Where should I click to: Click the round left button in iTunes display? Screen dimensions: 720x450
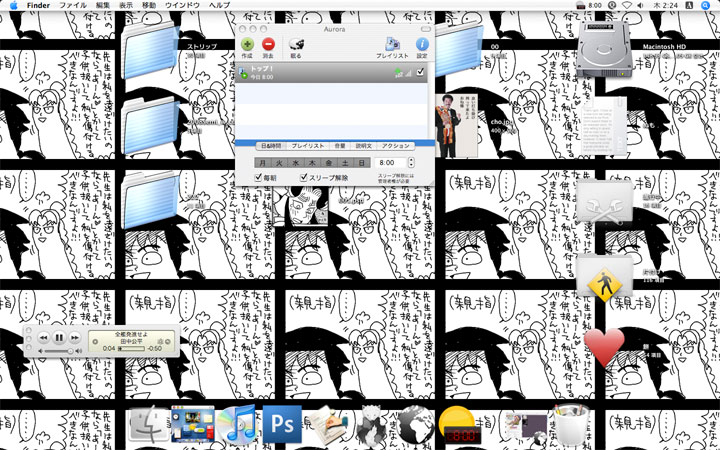95,341
